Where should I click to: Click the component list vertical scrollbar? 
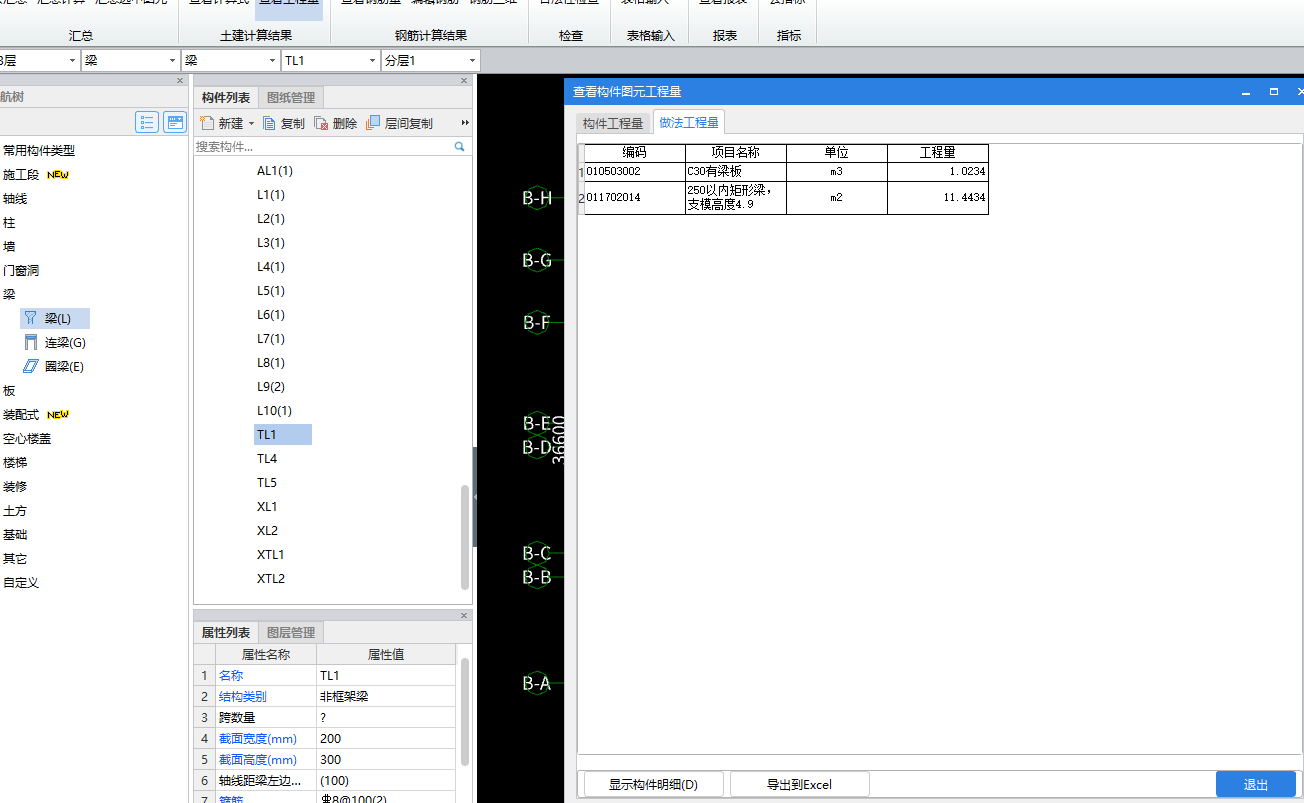coord(464,536)
